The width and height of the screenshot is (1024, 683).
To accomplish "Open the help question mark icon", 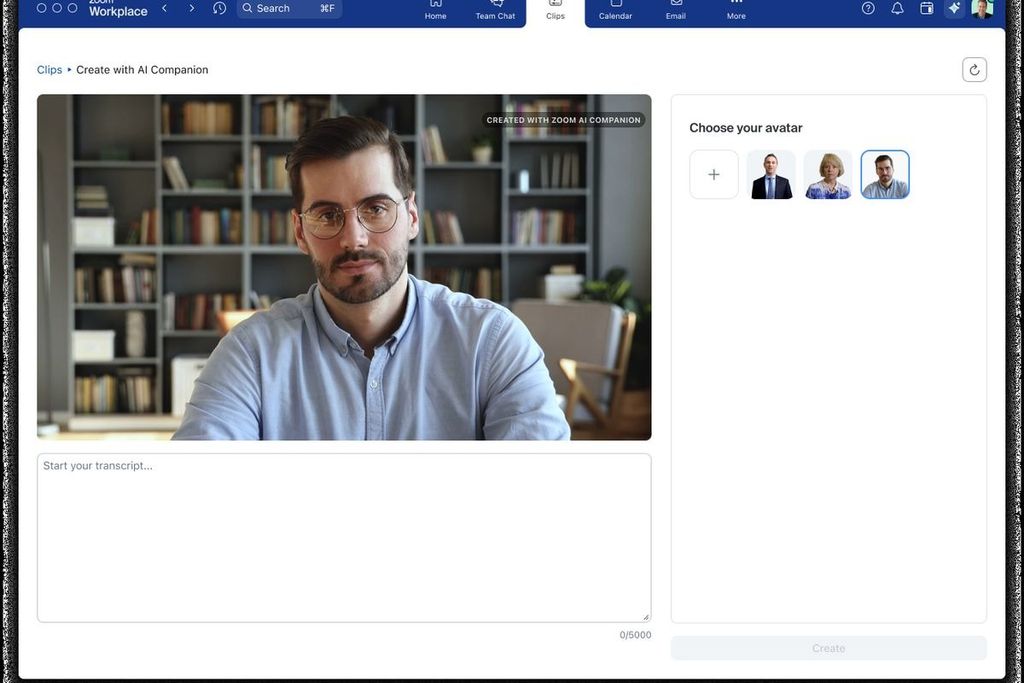I will (868, 8).
